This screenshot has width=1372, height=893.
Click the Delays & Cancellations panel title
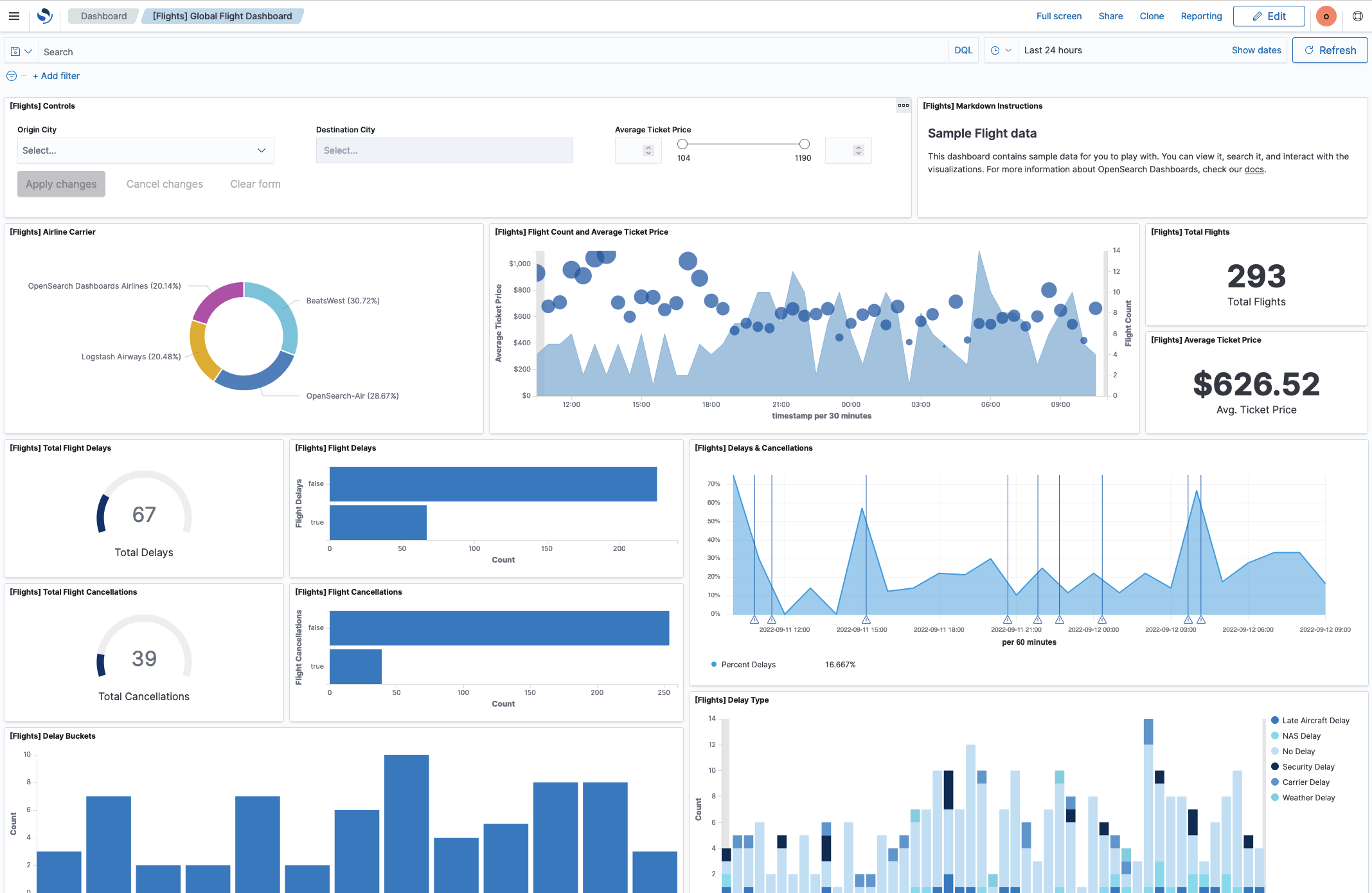(x=754, y=448)
